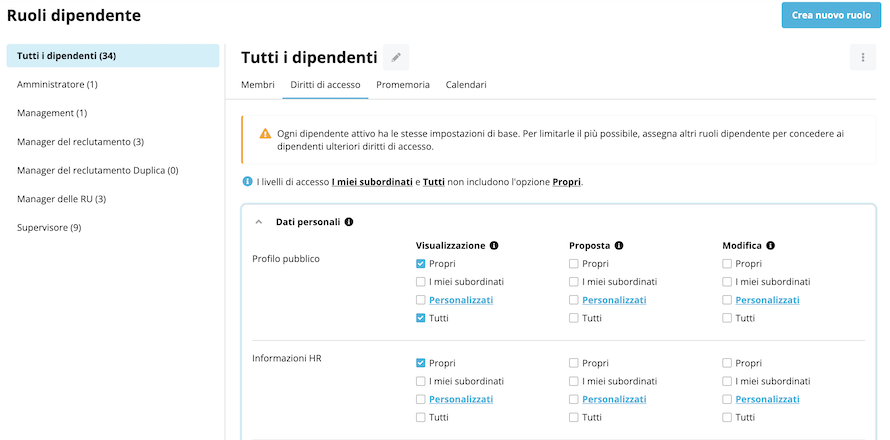Uncheck Propri under Visualizzazione for Profilo pubblico
The height and width of the screenshot is (440, 890).
421,263
